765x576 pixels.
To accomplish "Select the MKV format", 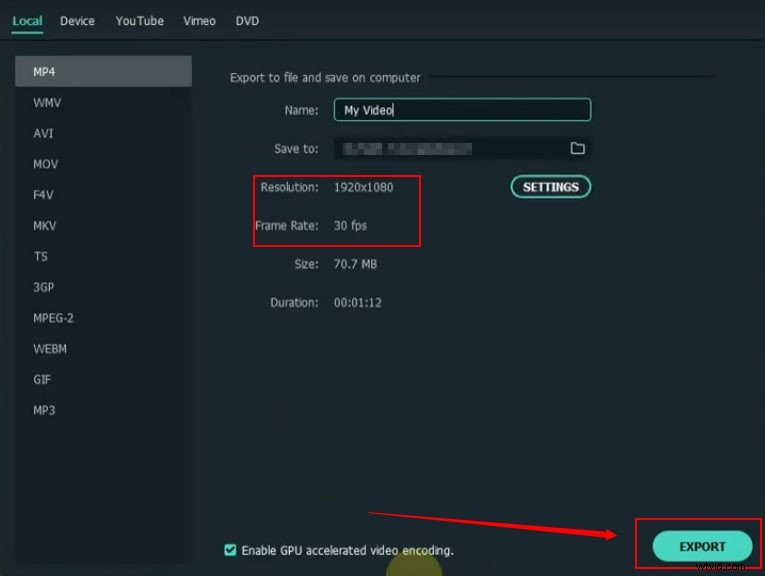I will tap(103, 225).
